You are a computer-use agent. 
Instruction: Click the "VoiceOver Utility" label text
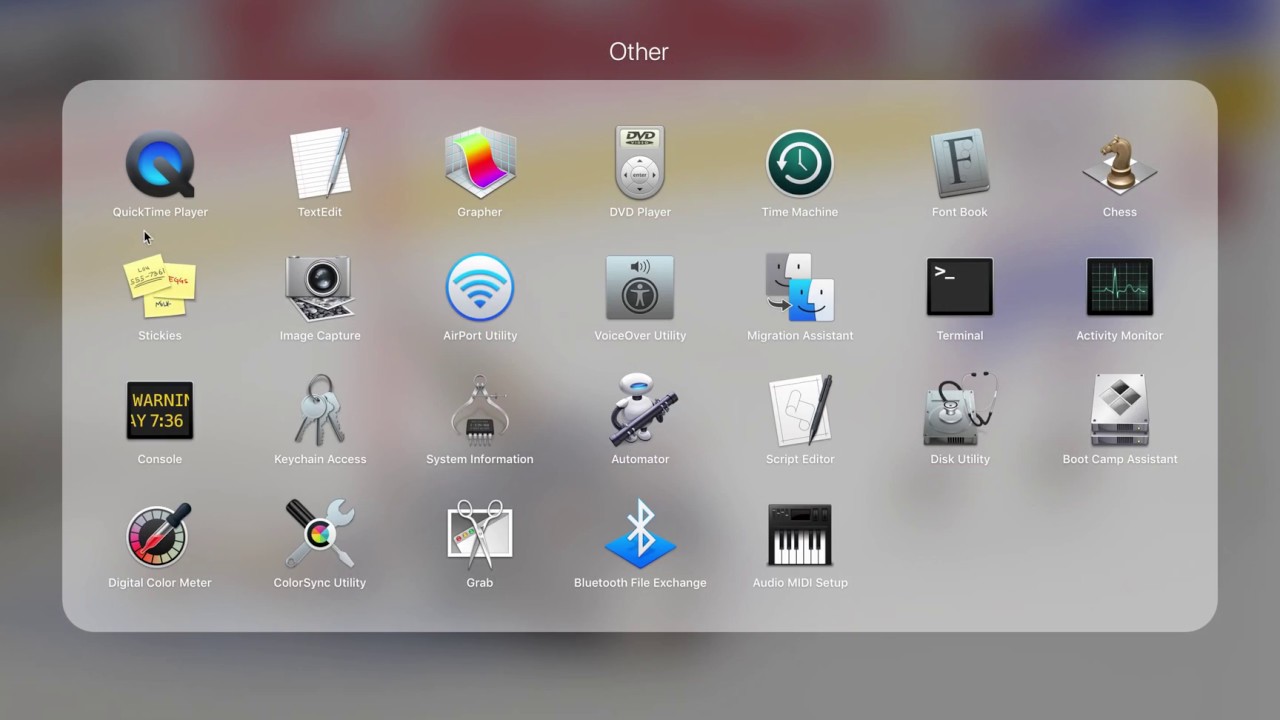(x=640, y=336)
